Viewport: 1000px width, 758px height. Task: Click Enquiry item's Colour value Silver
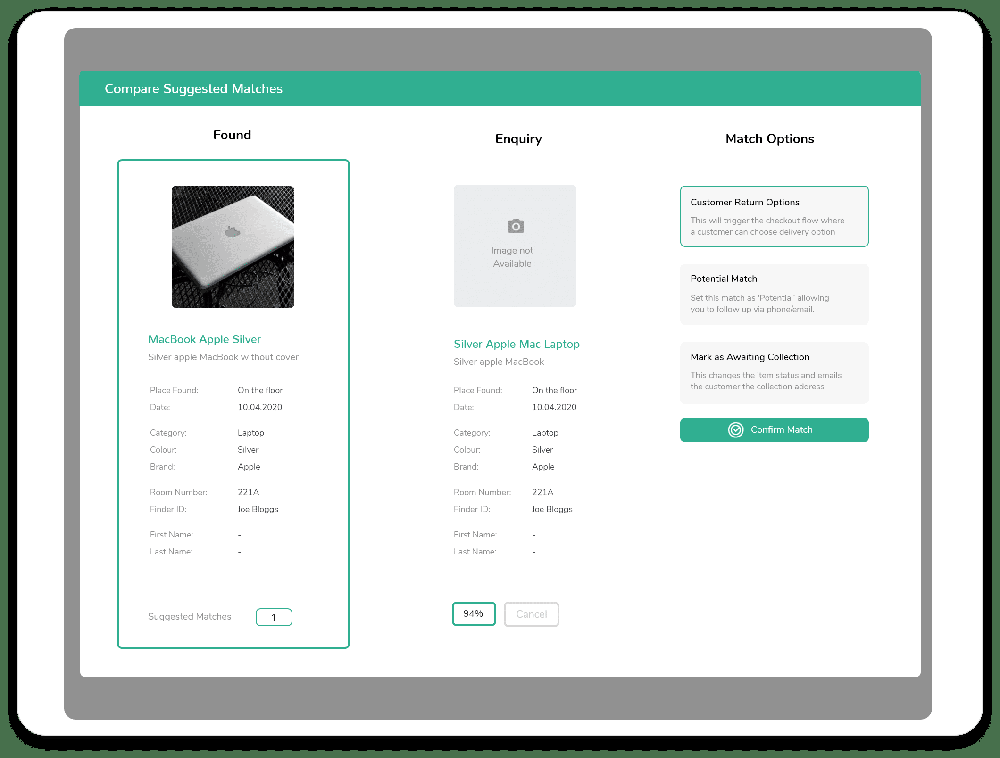click(543, 449)
